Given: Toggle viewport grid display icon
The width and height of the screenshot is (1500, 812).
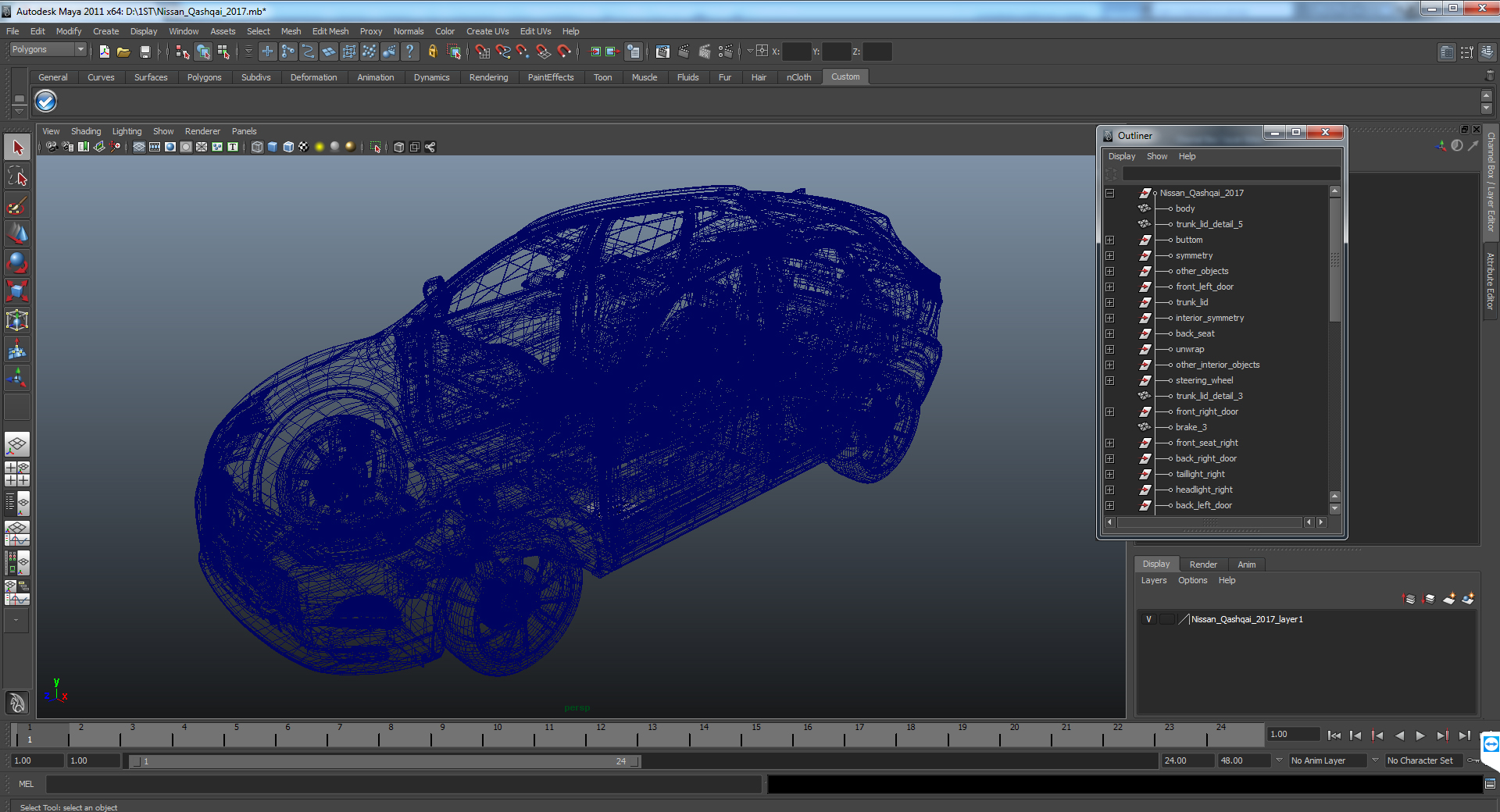Looking at the screenshot, I should click(x=139, y=147).
